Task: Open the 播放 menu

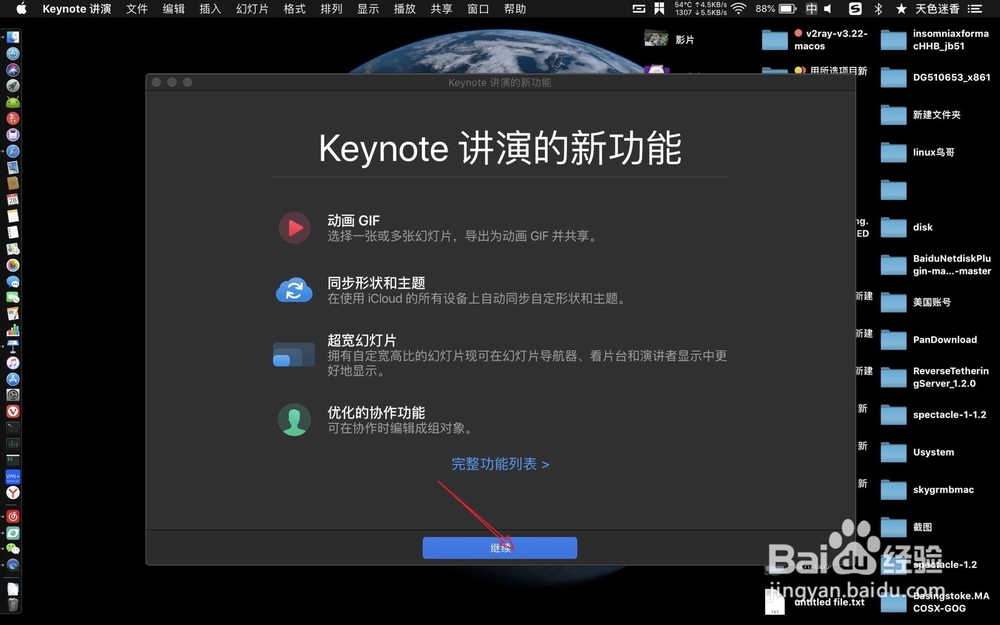Action: coord(404,9)
